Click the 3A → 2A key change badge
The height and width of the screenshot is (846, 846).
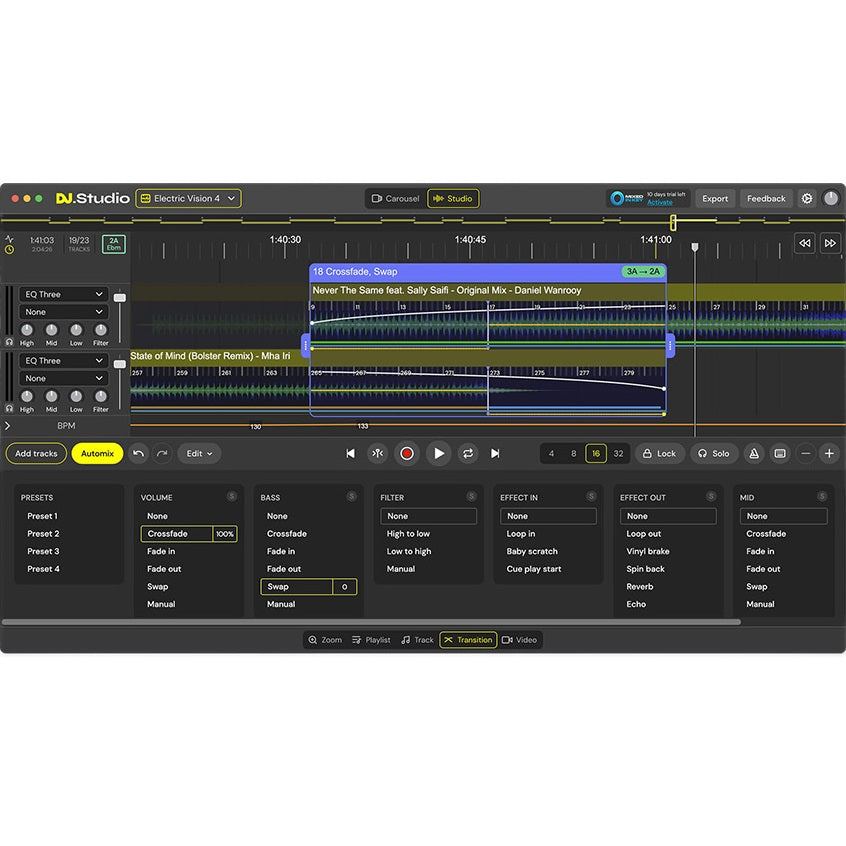pyautogui.click(x=643, y=271)
